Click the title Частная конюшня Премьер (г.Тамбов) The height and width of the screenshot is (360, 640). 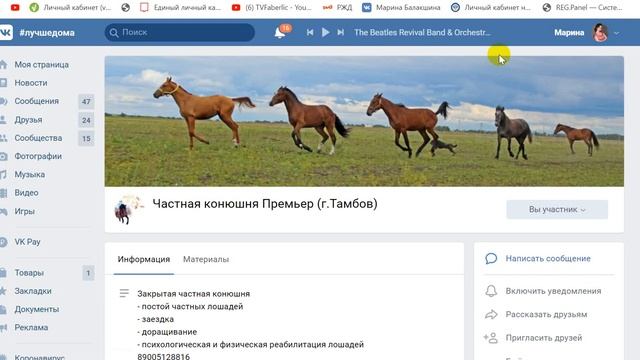[265, 204]
